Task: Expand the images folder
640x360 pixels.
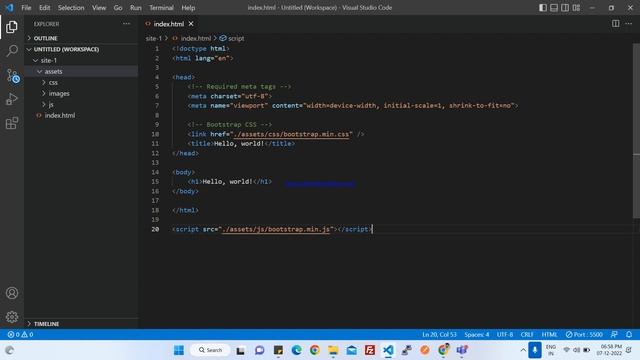Action: tap(82, 93)
